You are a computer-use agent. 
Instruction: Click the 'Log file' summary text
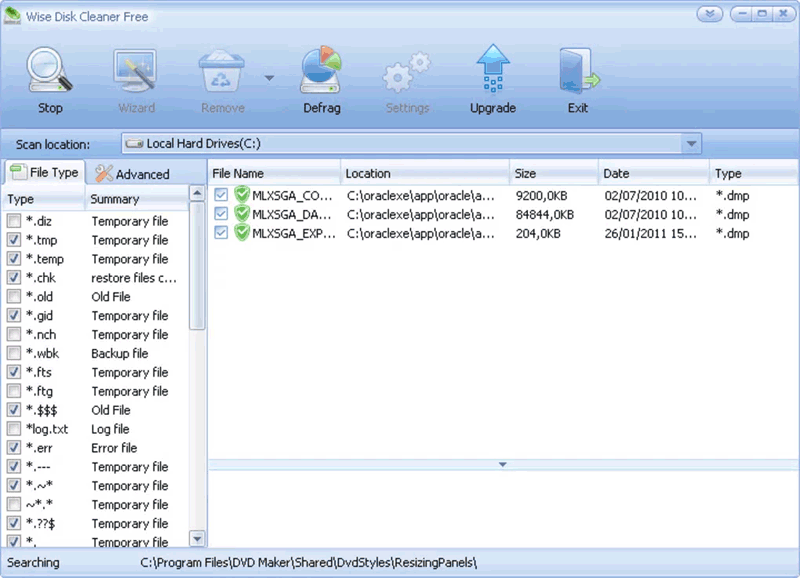pyautogui.click(x=110, y=429)
